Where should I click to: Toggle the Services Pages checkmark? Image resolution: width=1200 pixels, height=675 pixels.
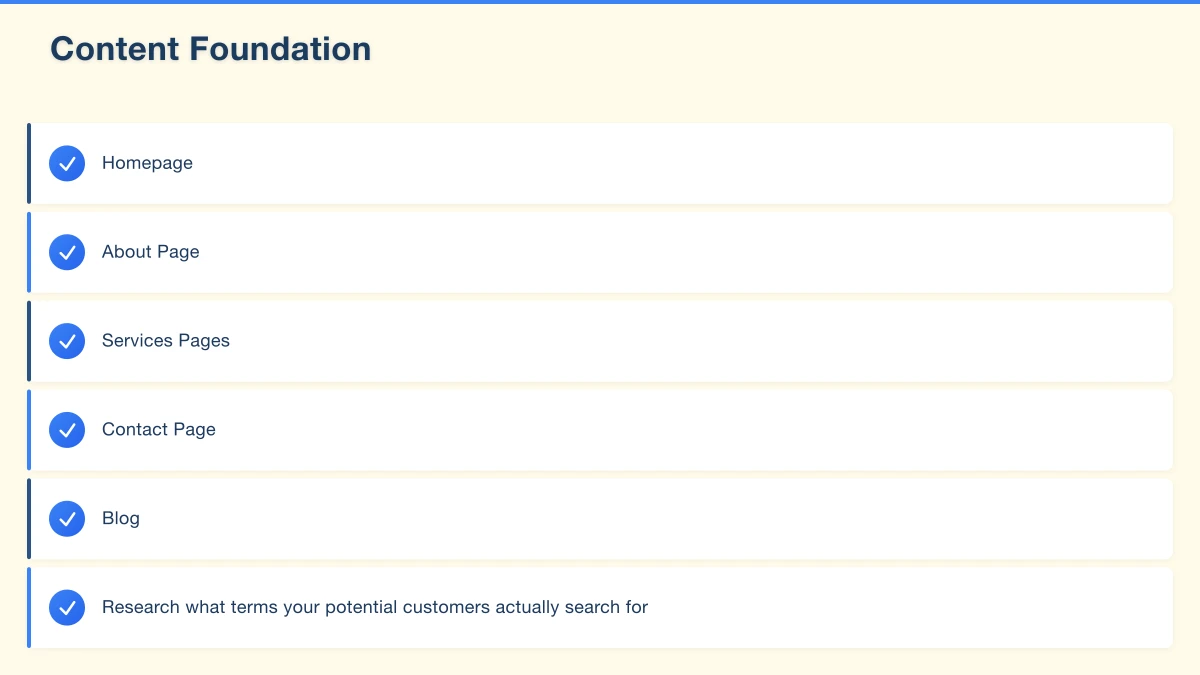[67, 341]
